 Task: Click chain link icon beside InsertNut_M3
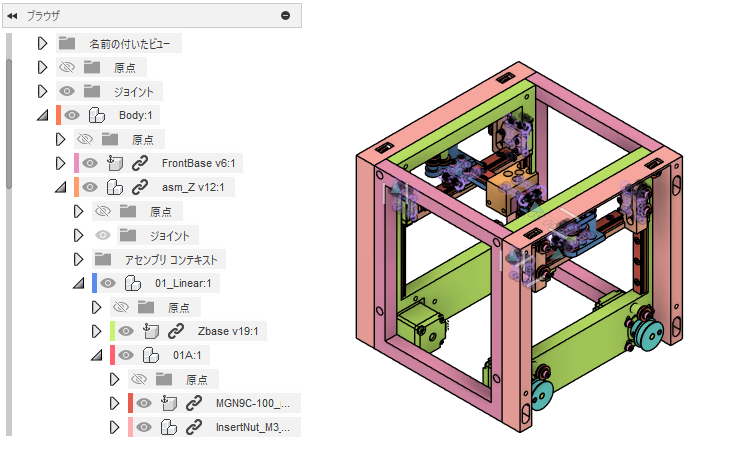tap(194, 427)
